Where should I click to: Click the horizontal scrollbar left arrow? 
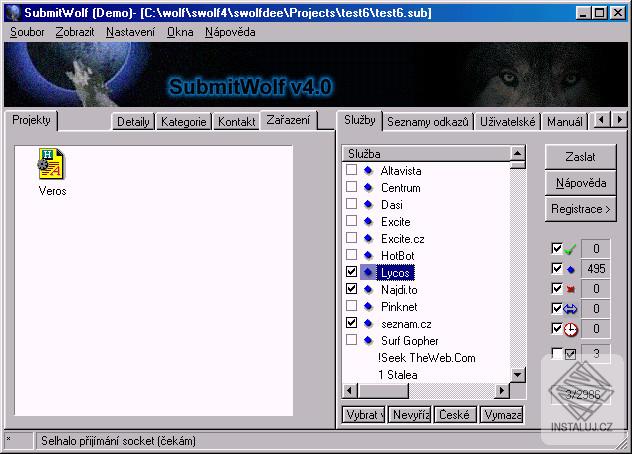[x=349, y=391]
